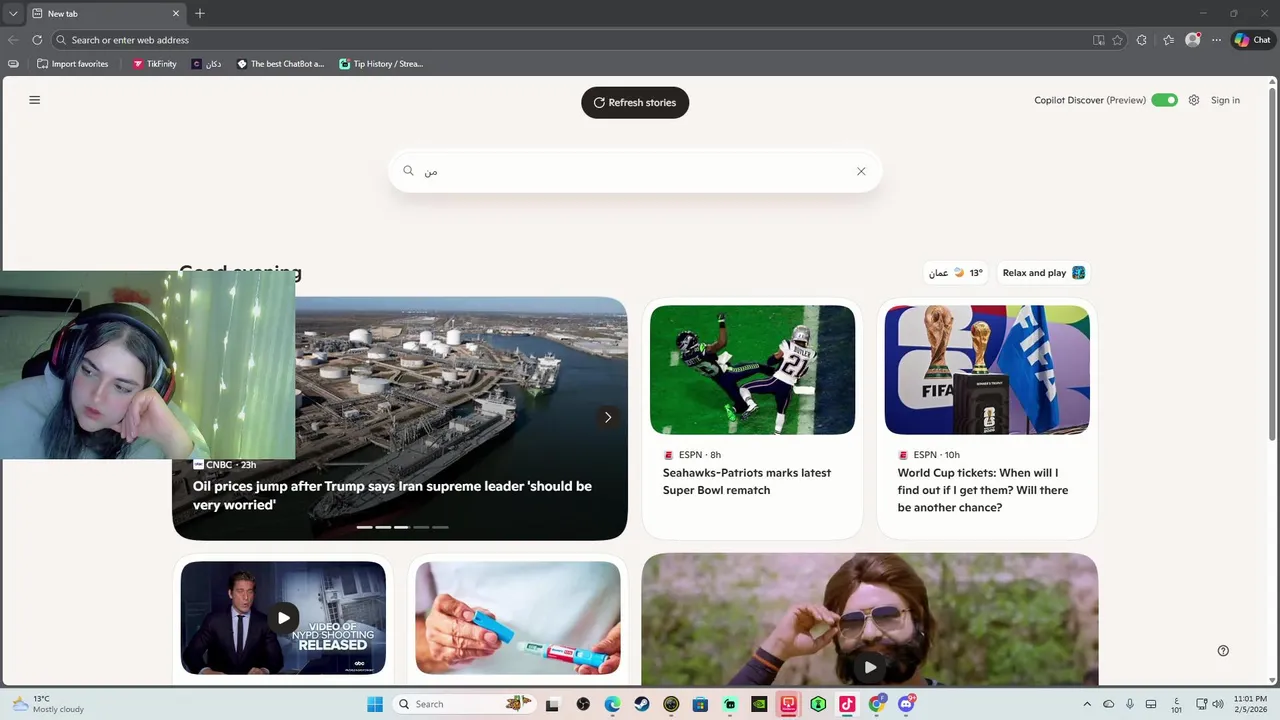Open the Extensions puzzle icon
This screenshot has height=720, width=1280.
tap(1142, 40)
